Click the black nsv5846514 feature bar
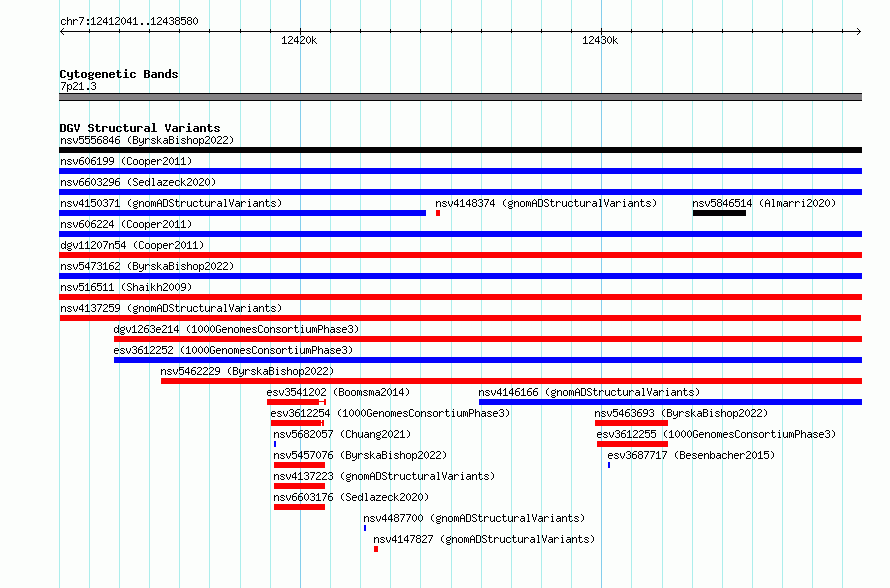This screenshot has width=890, height=588. [719, 213]
